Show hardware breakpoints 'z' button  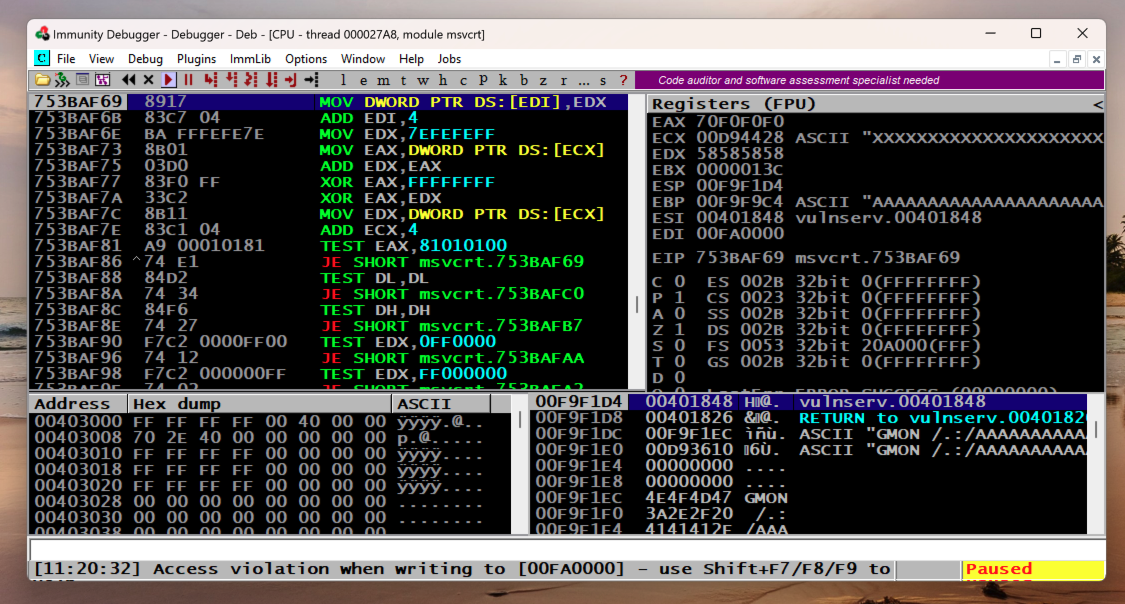pyautogui.click(x=543, y=80)
